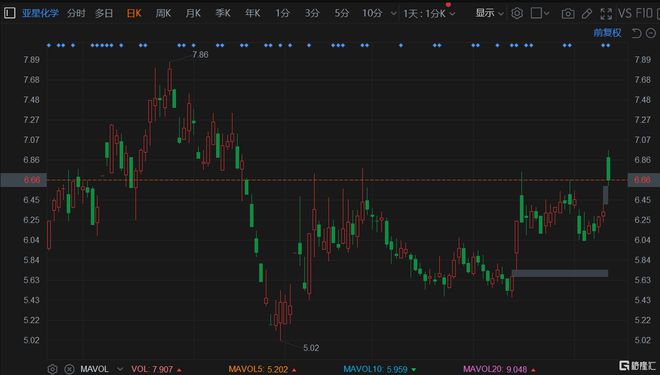Image resolution: width=660 pixels, height=375 pixels.
Task: Open the MAVOL indicator dropdown chevron
Action: click(120, 369)
